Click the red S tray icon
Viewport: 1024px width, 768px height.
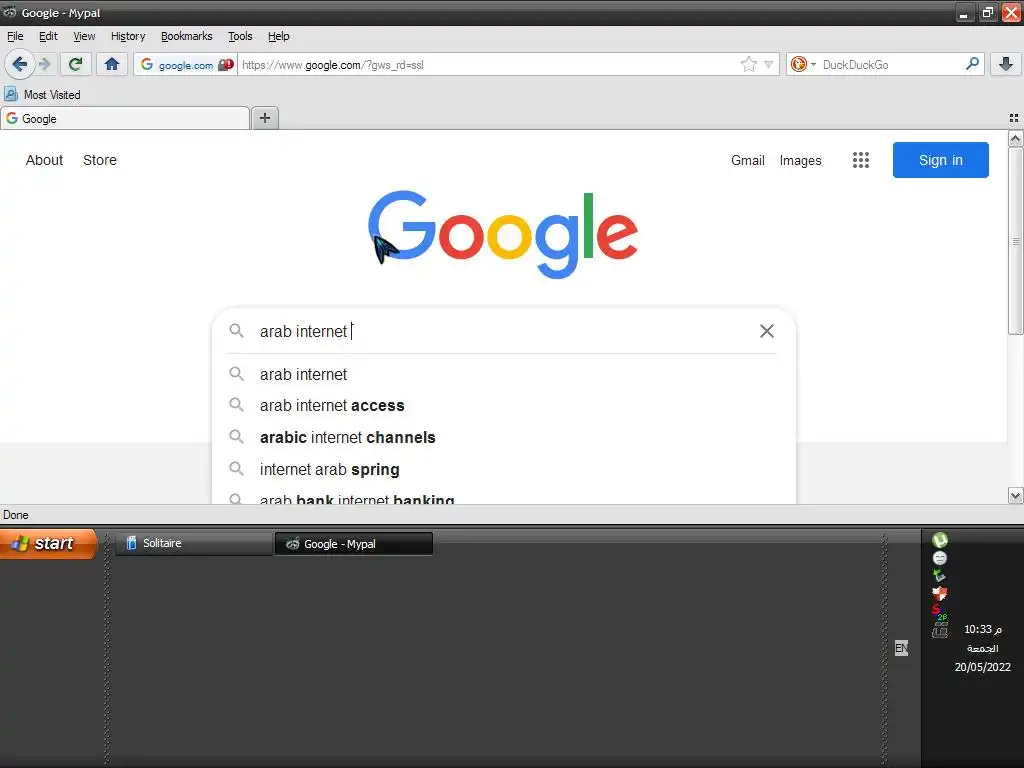tap(940, 612)
